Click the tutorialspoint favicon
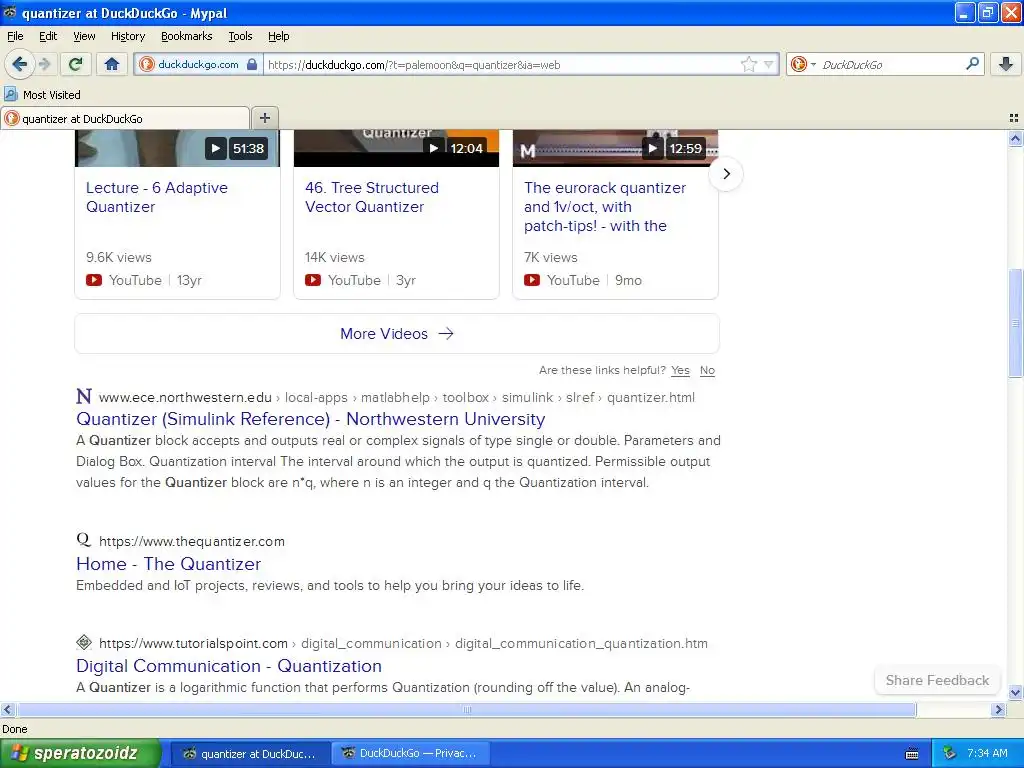 click(84, 642)
